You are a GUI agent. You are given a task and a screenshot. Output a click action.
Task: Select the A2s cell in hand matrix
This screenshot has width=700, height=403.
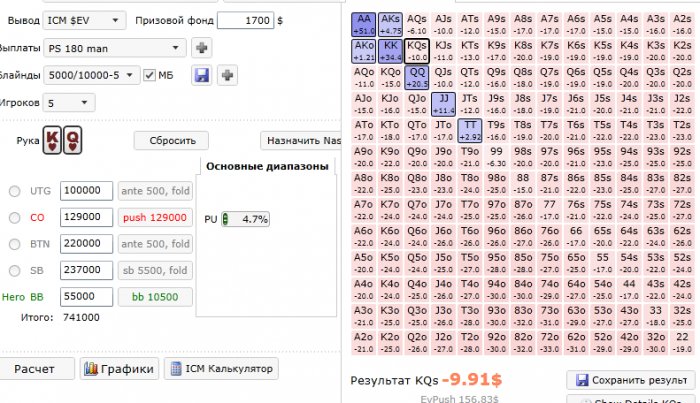click(x=682, y=24)
